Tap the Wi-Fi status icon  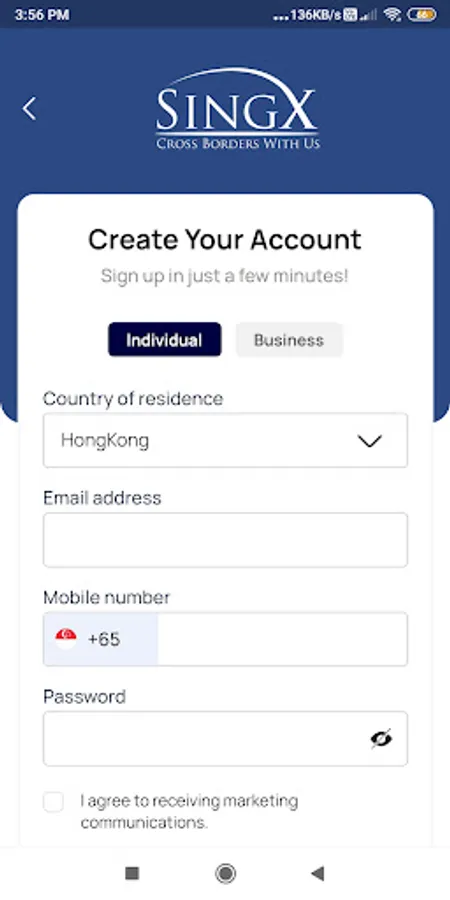pos(393,14)
